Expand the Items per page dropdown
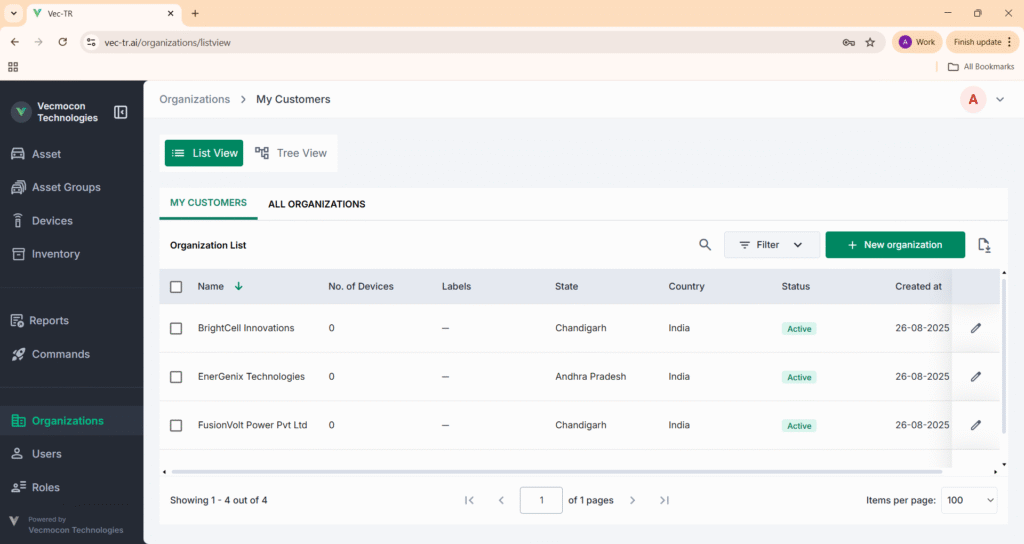Viewport: 1024px width, 544px height. [x=969, y=500]
